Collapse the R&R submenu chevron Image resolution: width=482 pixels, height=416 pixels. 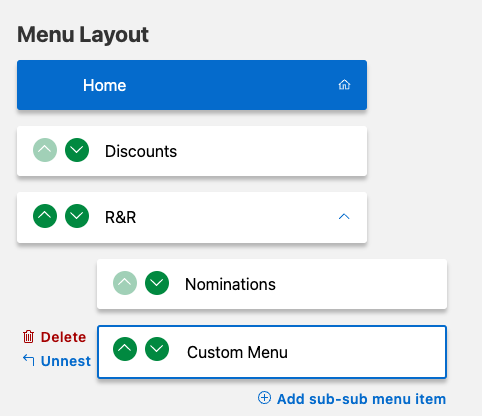point(344,217)
